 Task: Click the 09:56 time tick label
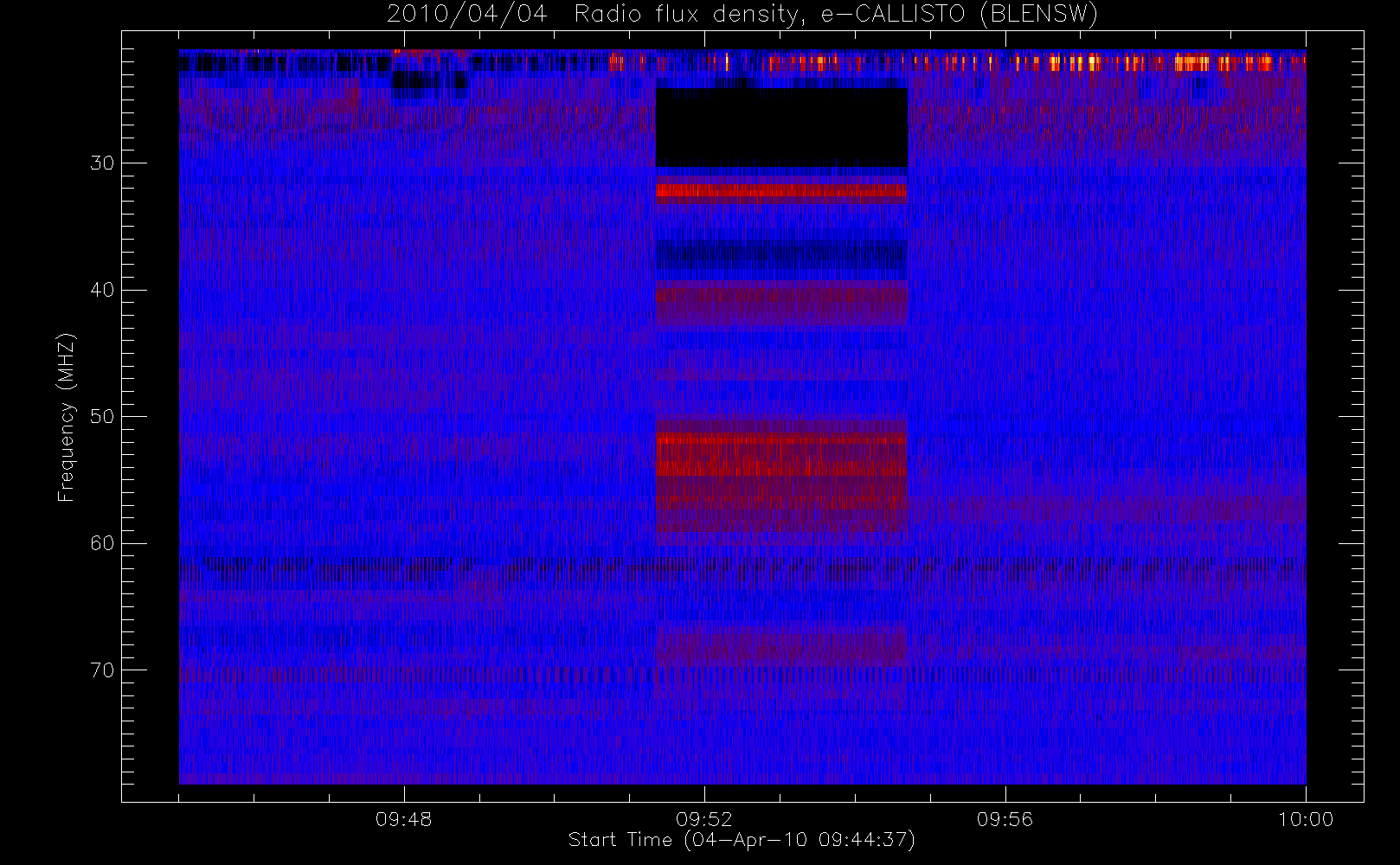pos(1005,819)
